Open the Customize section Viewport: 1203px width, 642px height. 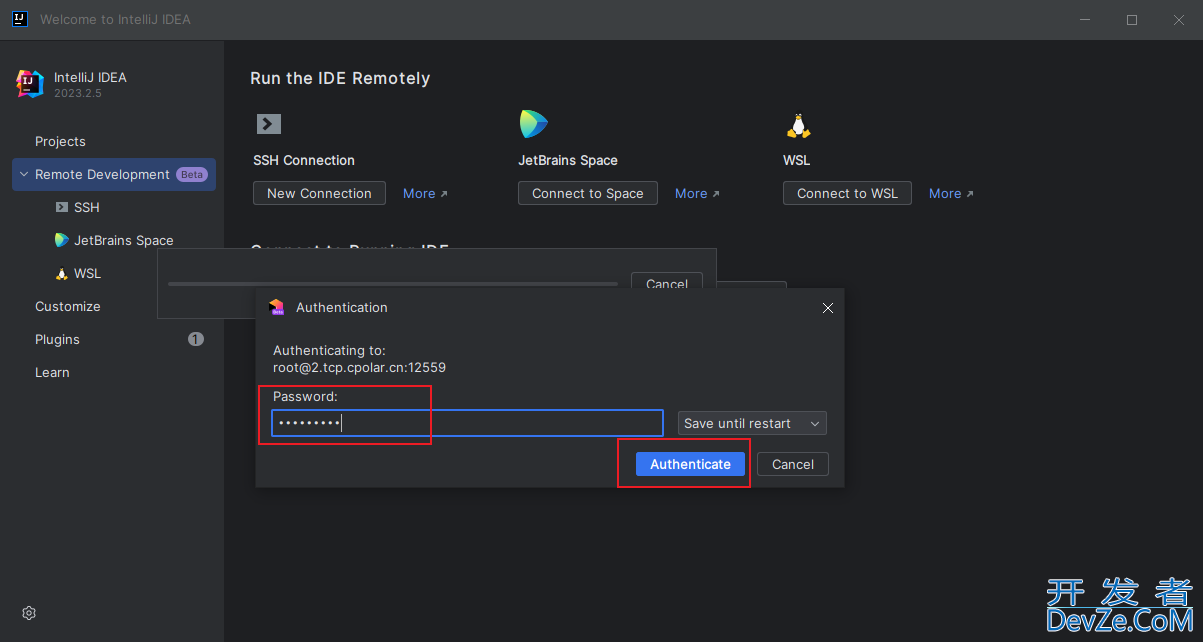(67, 306)
